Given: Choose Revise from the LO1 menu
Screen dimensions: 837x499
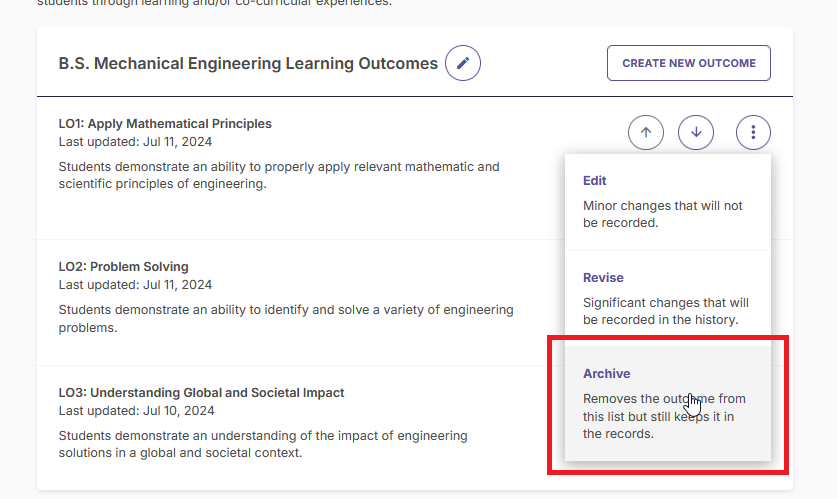Looking at the screenshot, I should click(x=668, y=298).
